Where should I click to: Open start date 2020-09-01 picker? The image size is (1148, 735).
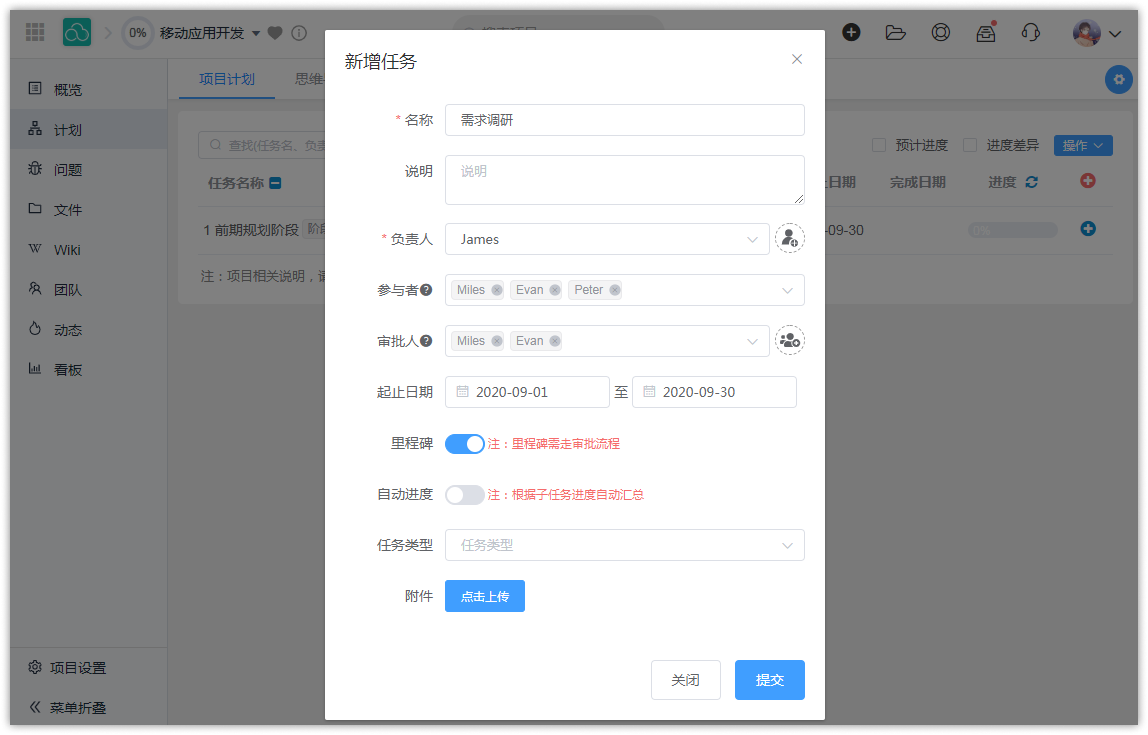coord(527,392)
